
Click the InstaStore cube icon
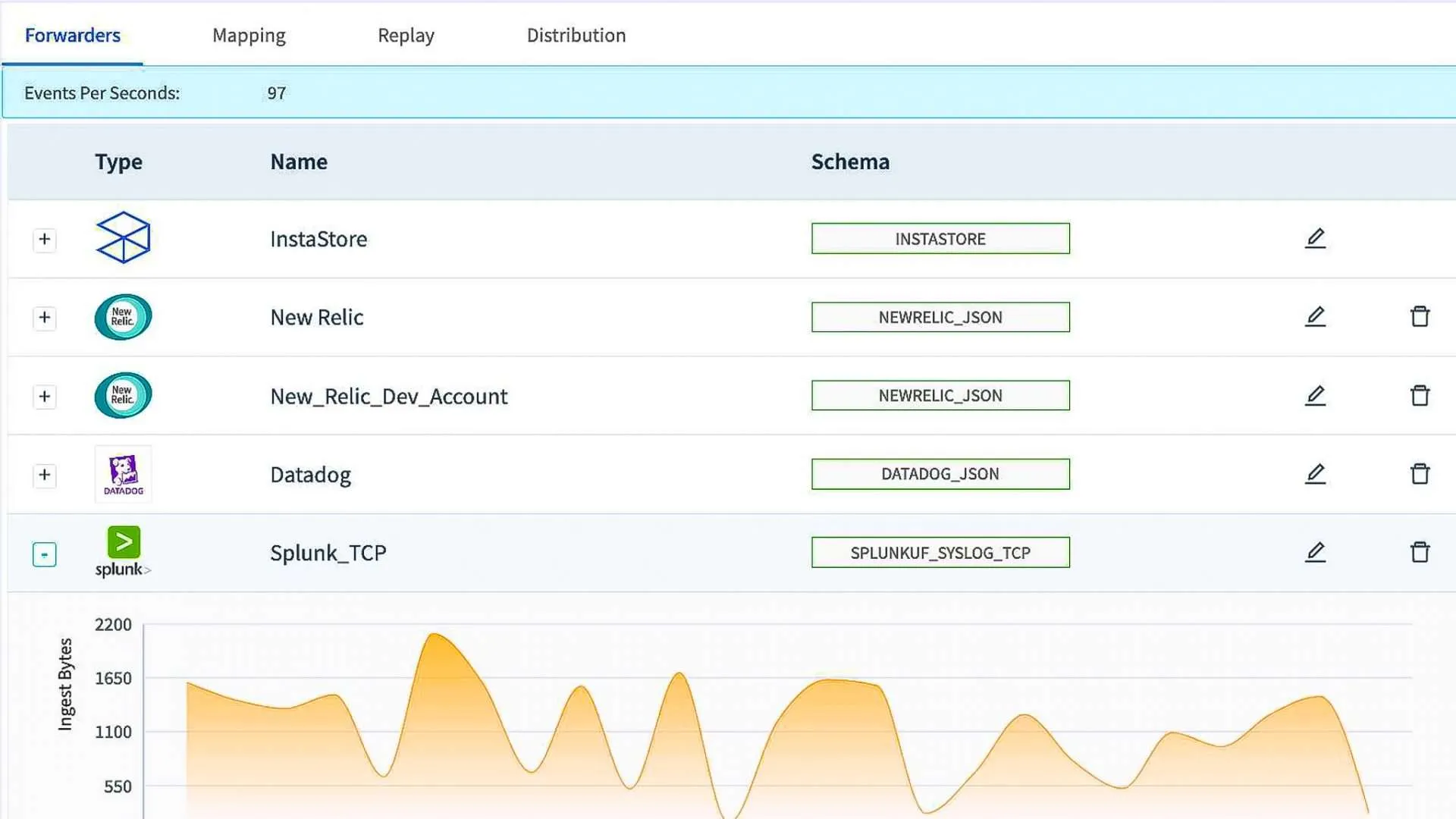[x=123, y=238]
